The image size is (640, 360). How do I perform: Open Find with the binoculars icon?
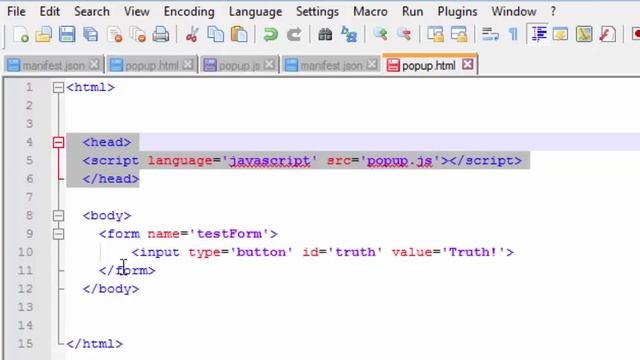[325, 35]
